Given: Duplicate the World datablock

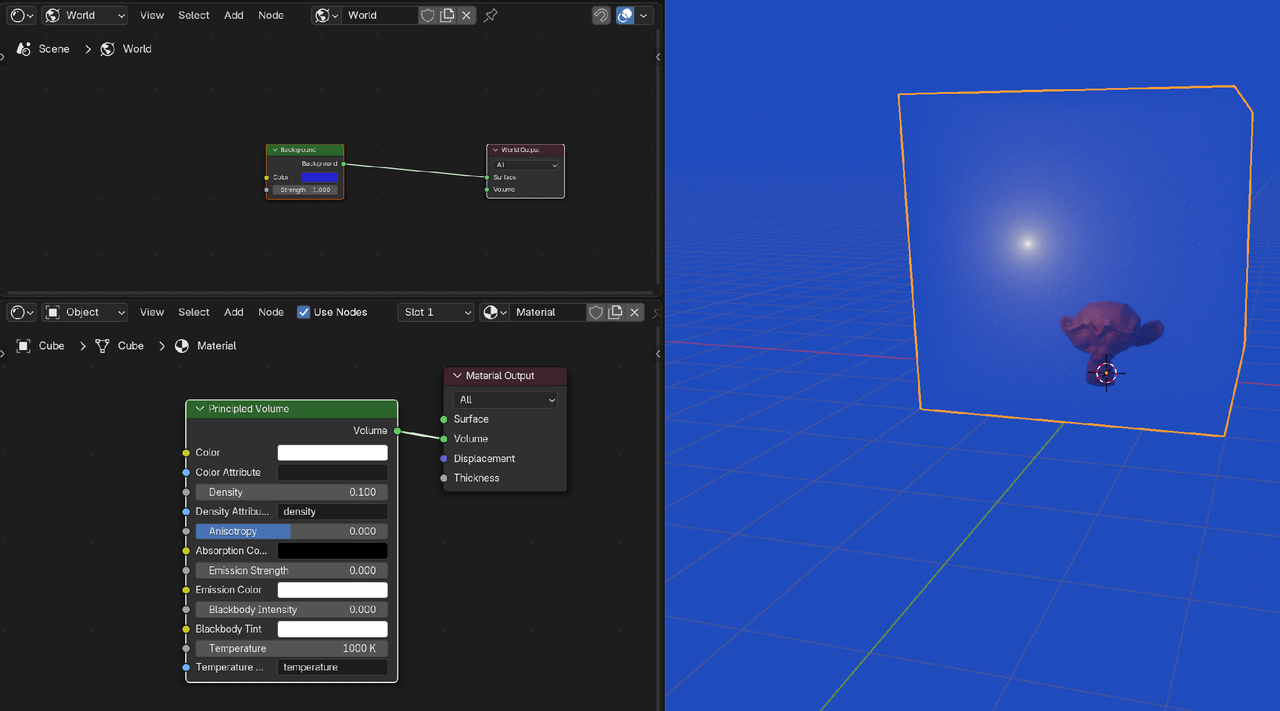Looking at the screenshot, I should [447, 15].
